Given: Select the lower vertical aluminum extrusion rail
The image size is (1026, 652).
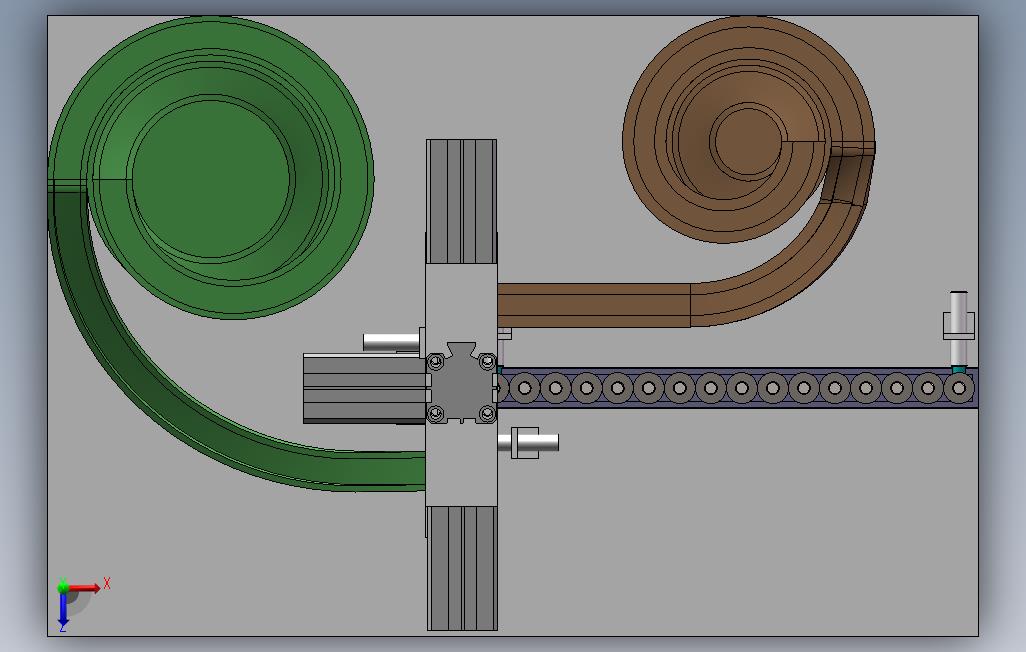Looking at the screenshot, I should (x=462, y=568).
